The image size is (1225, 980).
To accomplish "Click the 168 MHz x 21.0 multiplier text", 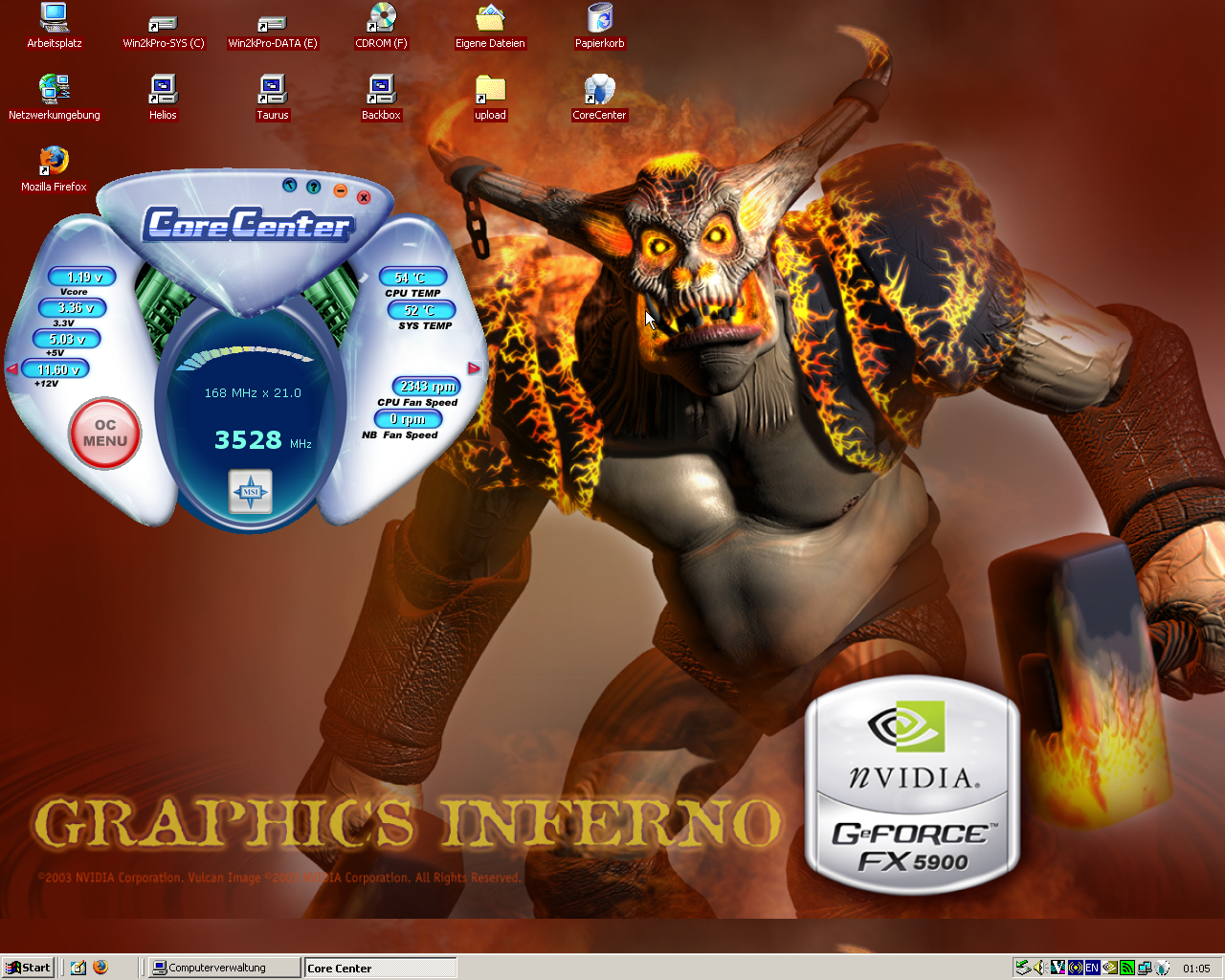I will [x=253, y=393].
